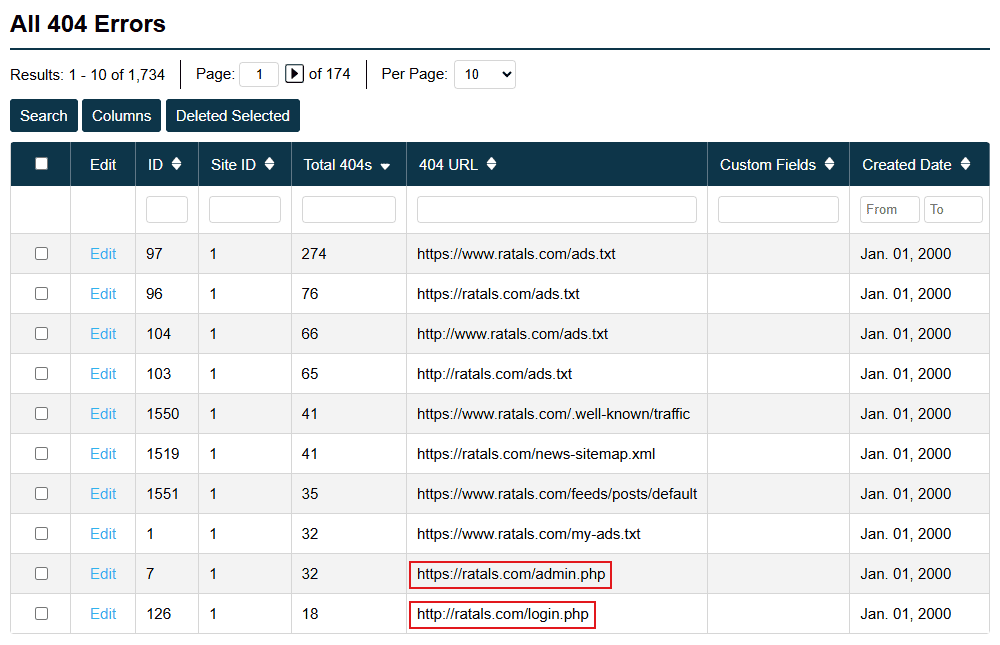1000x645 pixels.
Task: Click the Results 1 - 10 of 1,734 text
Action: tap(87, 75)
